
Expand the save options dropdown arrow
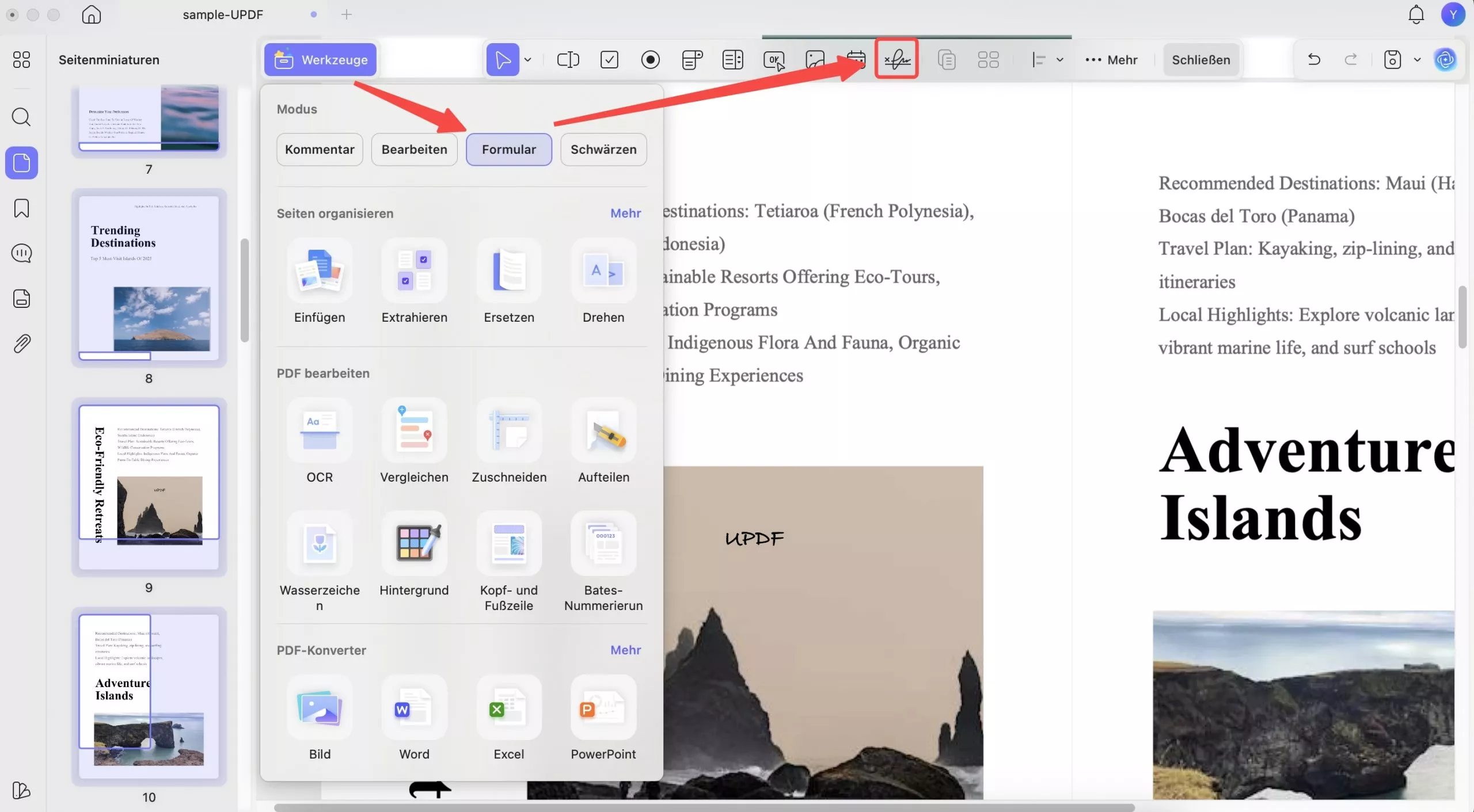pos(1417,59)
